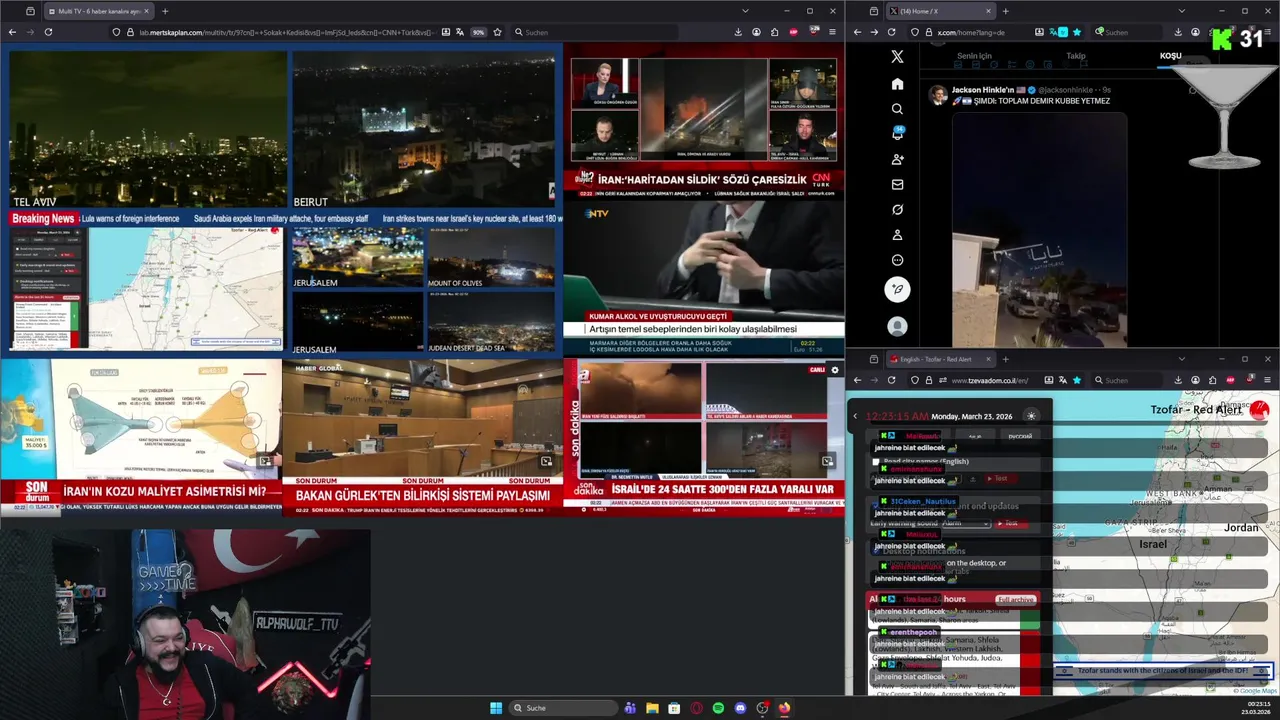Open Jackson Hinkle's profile name link
Screen dimensions: 1280x720
pos(982,90)
